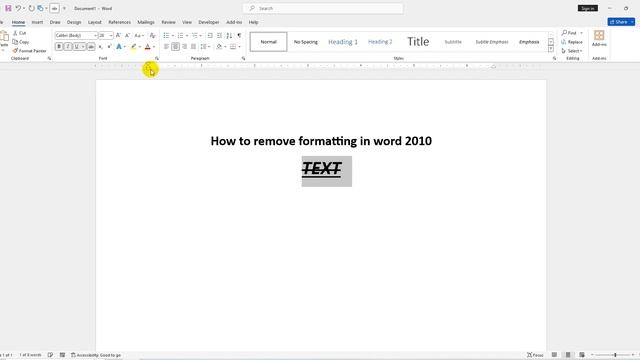The height and width of the screenshot is (360, 640).
Task: Switch to the Layout tab
Action: pyautogui.click(x=95, y=22)
